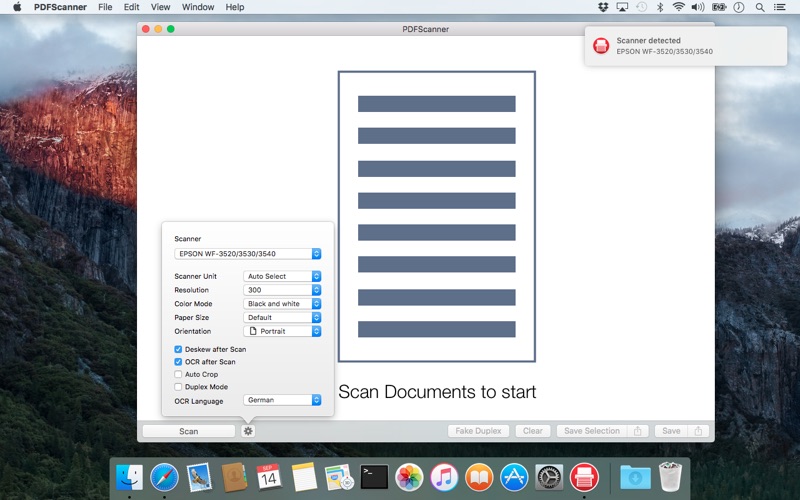
Task: Open PDFScanner from the dock
Action: [584, 477]
